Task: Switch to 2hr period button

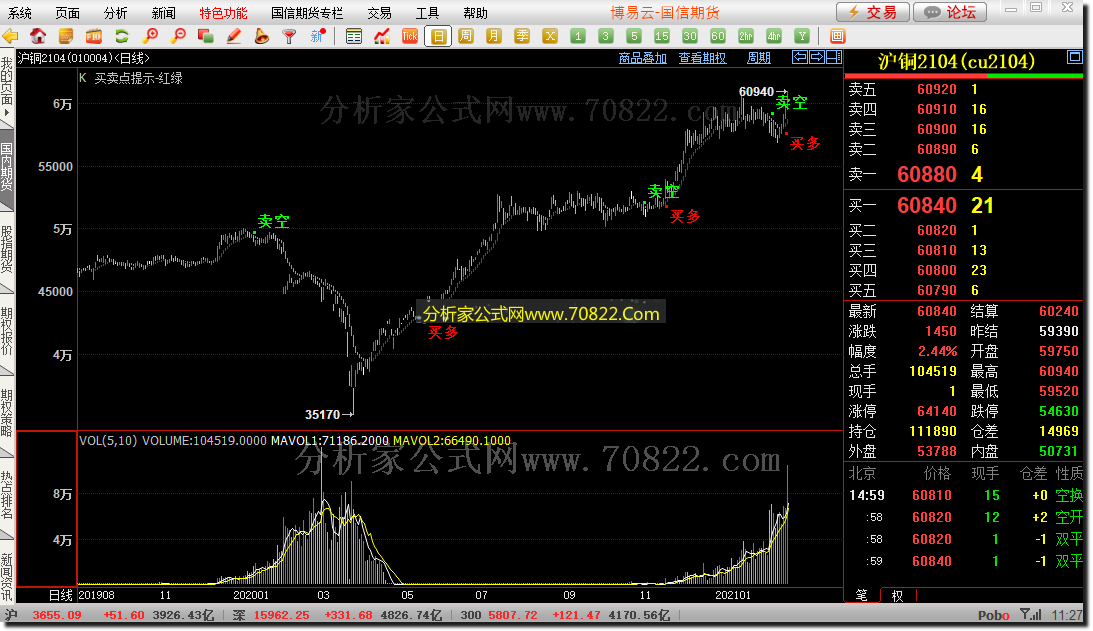Action: pyautogui.click(x=746, y=36)
